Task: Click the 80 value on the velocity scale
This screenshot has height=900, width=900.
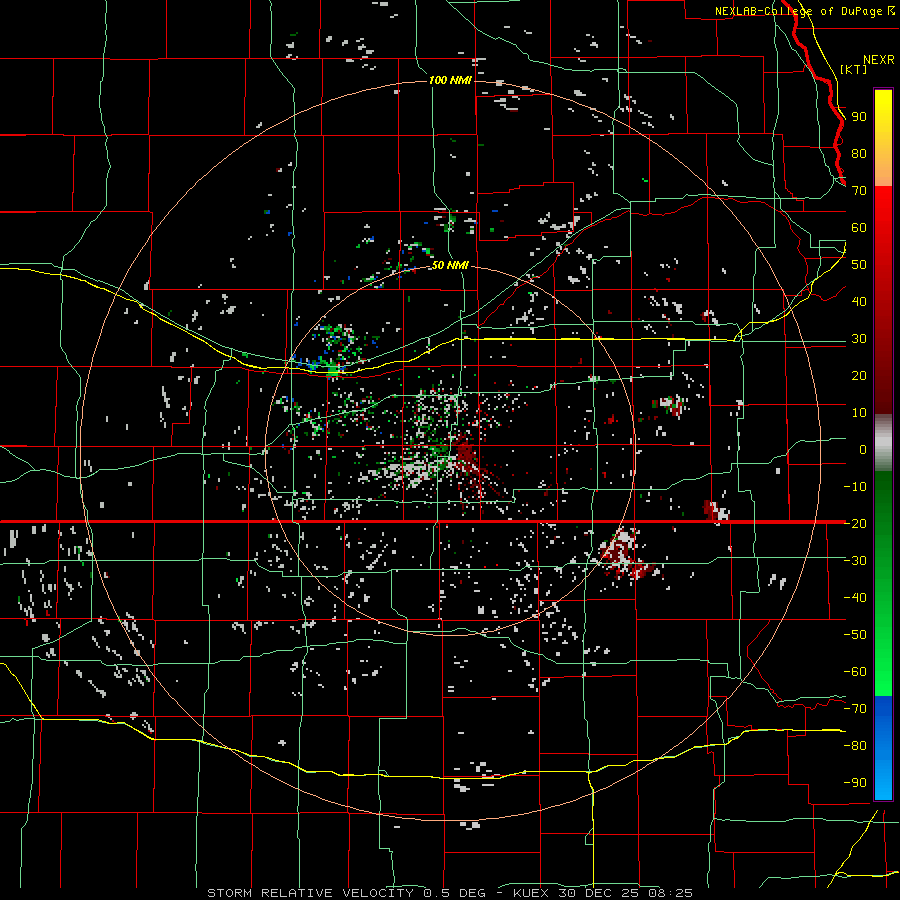Action: tap(859, 154)
